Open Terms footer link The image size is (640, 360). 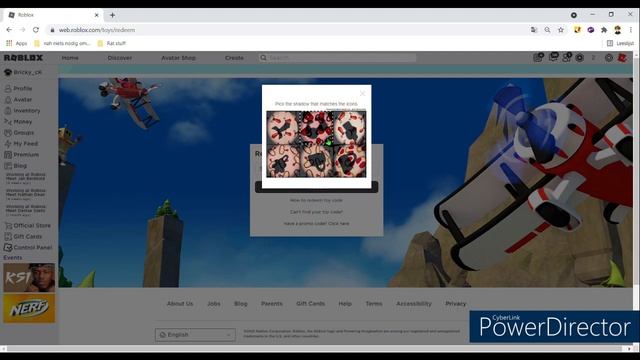tap(374, 304)
